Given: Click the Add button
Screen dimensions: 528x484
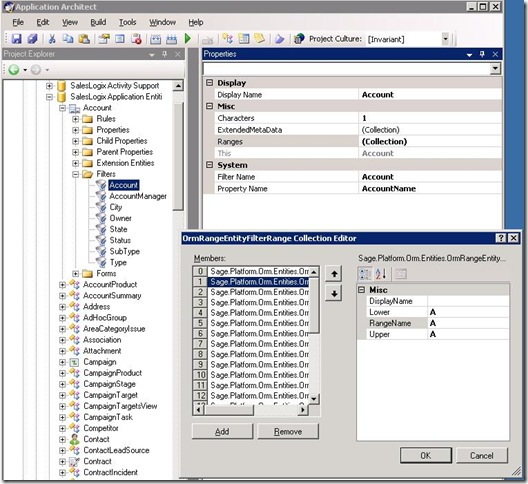Looking at the screenshot, I should click(222, 431).
